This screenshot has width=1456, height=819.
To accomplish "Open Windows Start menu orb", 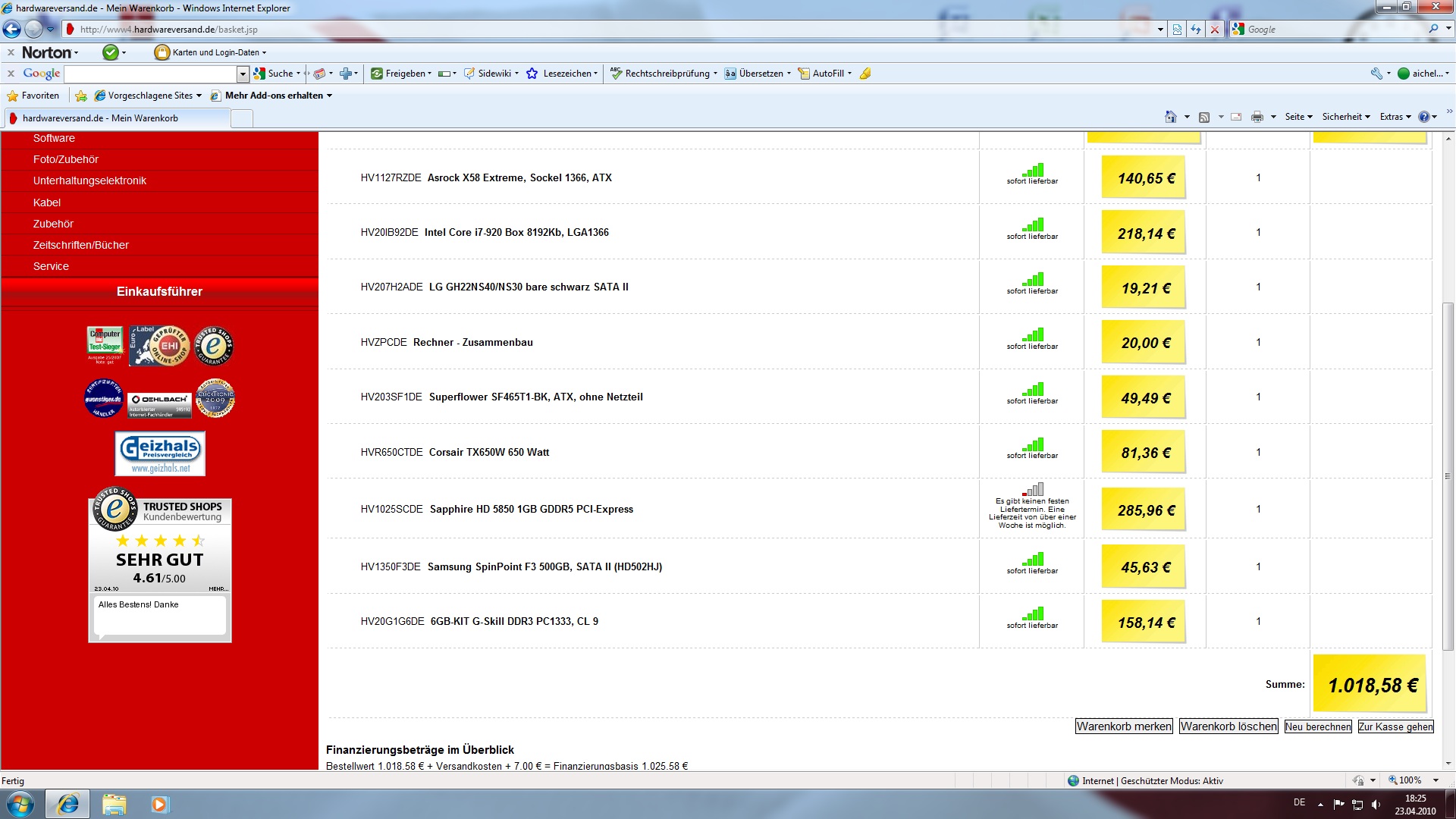I will 20,804.
